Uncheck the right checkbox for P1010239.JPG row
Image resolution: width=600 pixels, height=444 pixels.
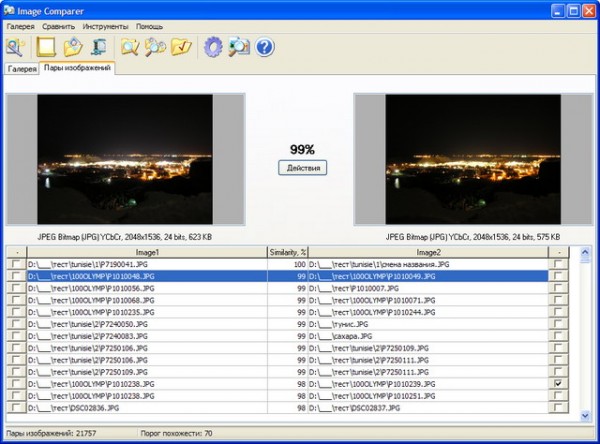coord(557,384)
